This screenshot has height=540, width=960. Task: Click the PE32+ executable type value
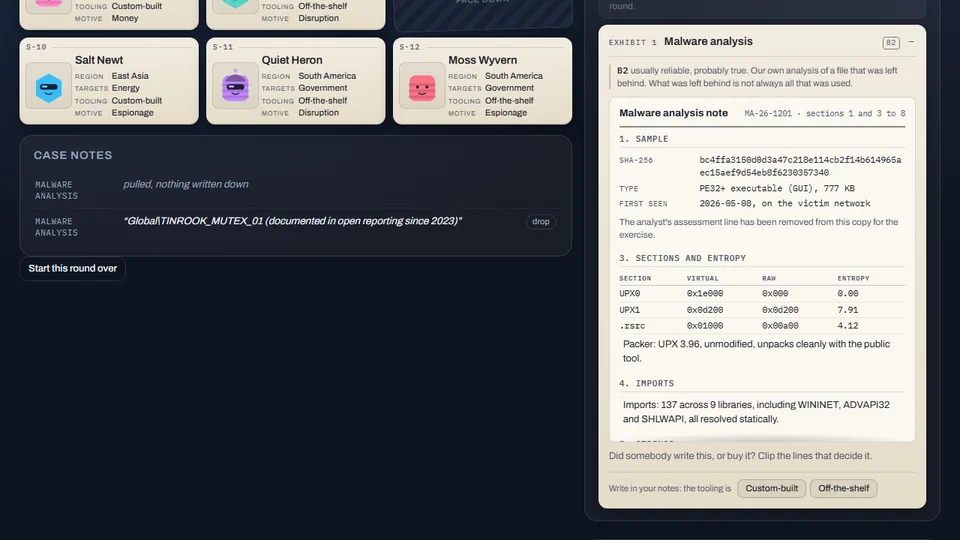click(x=777, y=188)
